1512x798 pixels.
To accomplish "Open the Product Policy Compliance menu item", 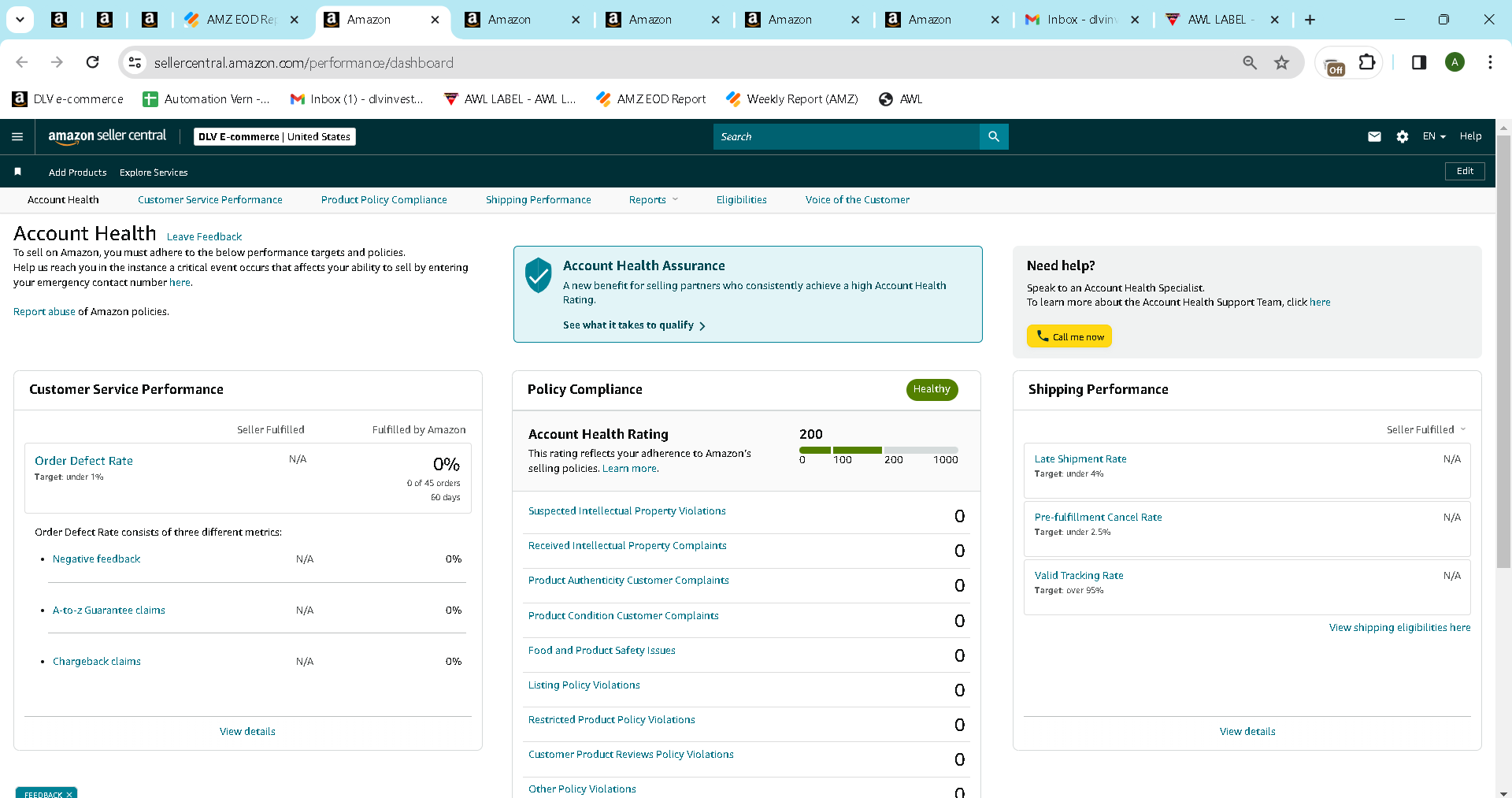I will click(384, 200).
